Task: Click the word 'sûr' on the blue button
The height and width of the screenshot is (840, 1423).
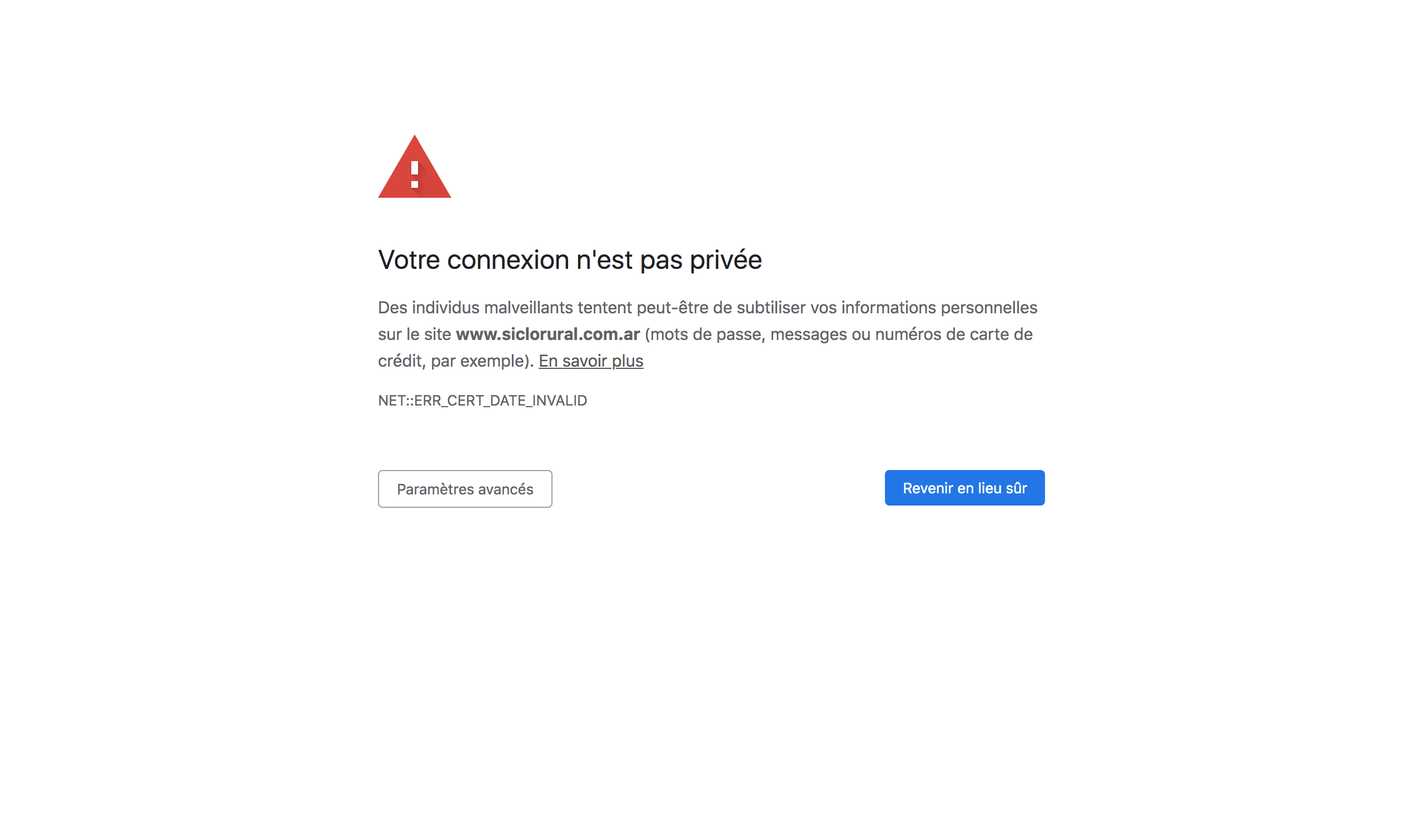Action: point(1017,488)
